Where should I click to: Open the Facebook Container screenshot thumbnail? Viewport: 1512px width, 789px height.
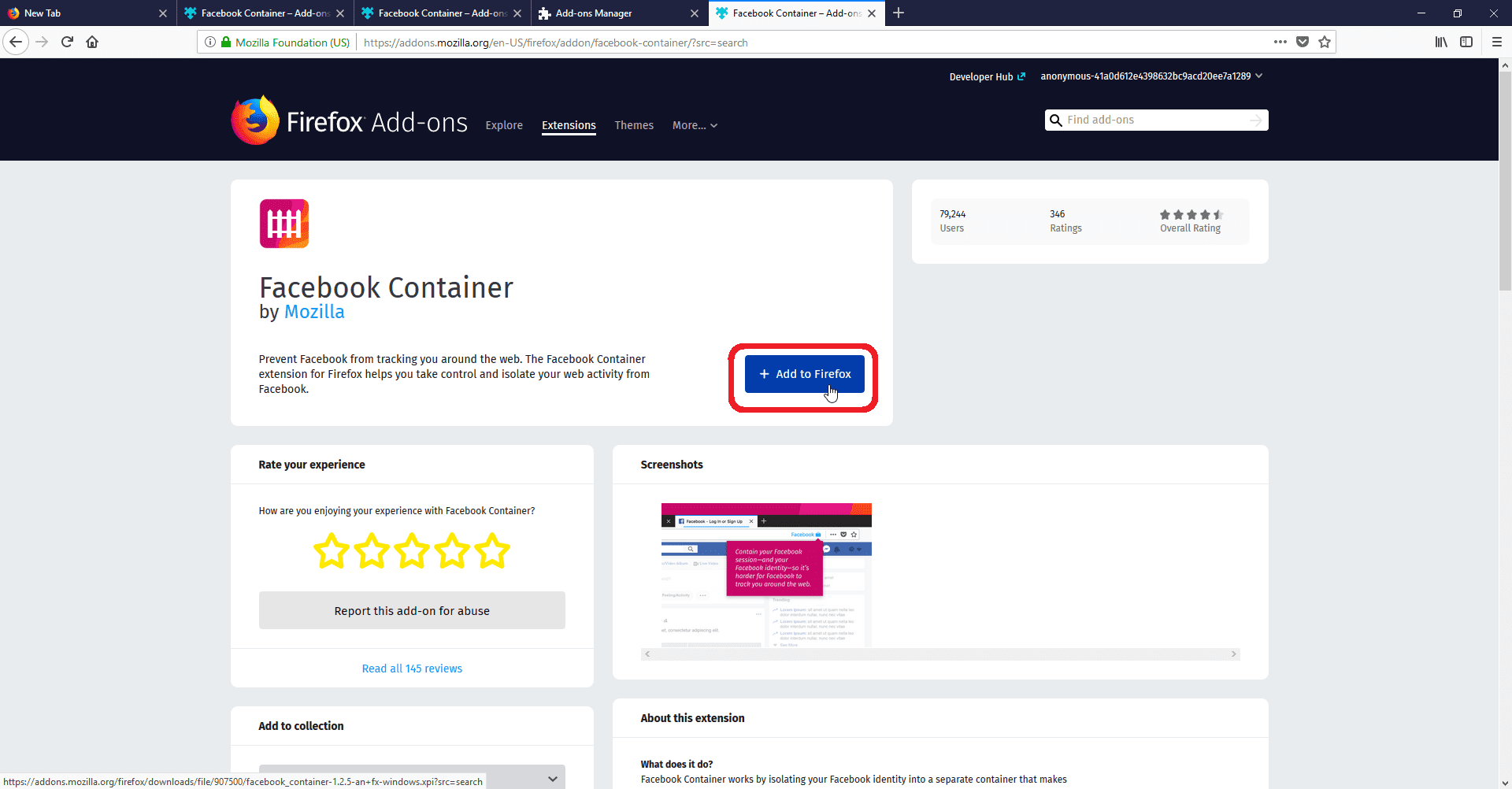tap(766, 575)
